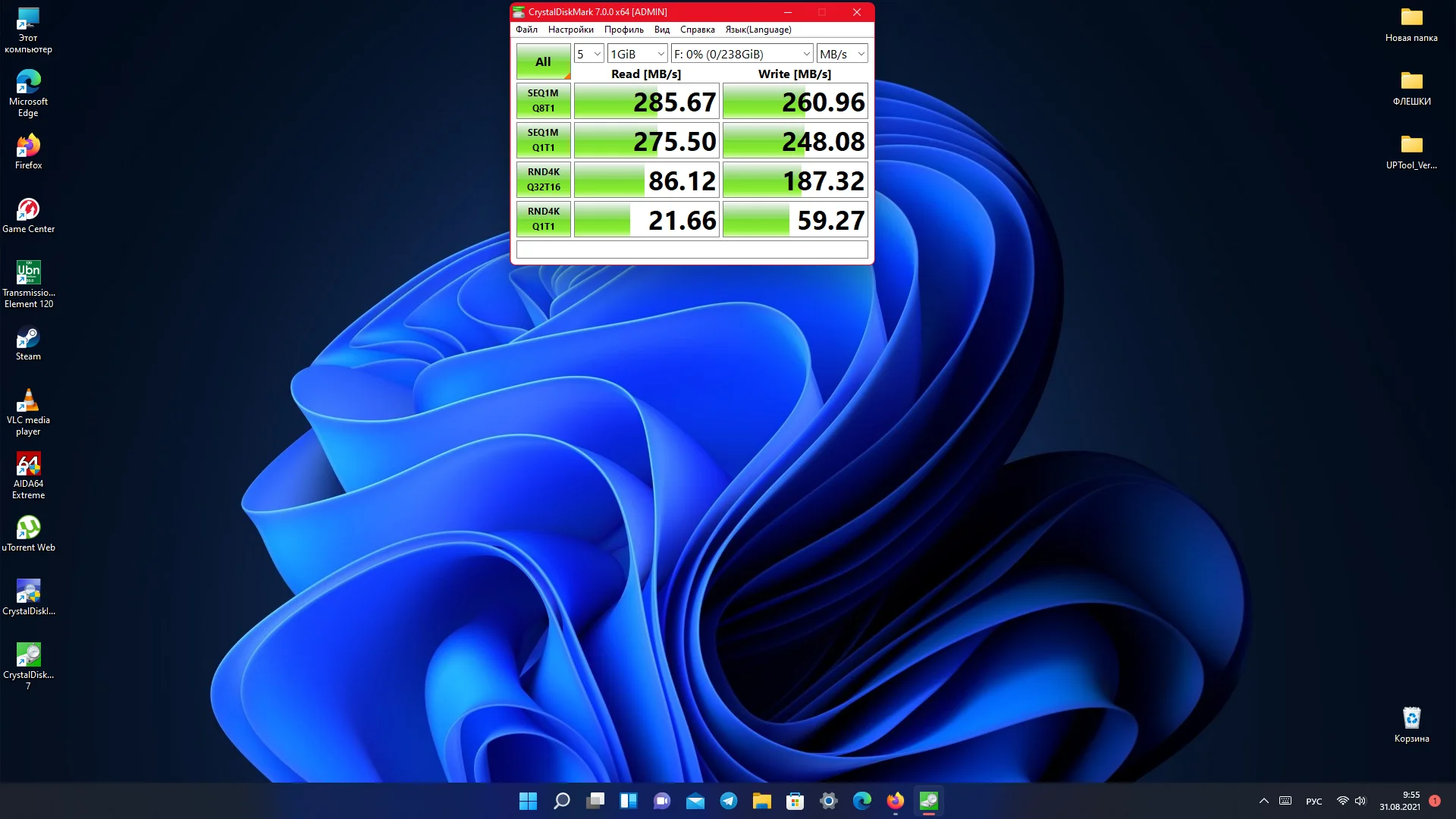This screenshot has height=819, width=1456.
Task: Open the drive selector F: 0% dropdown
Action: tap(742, 54)
